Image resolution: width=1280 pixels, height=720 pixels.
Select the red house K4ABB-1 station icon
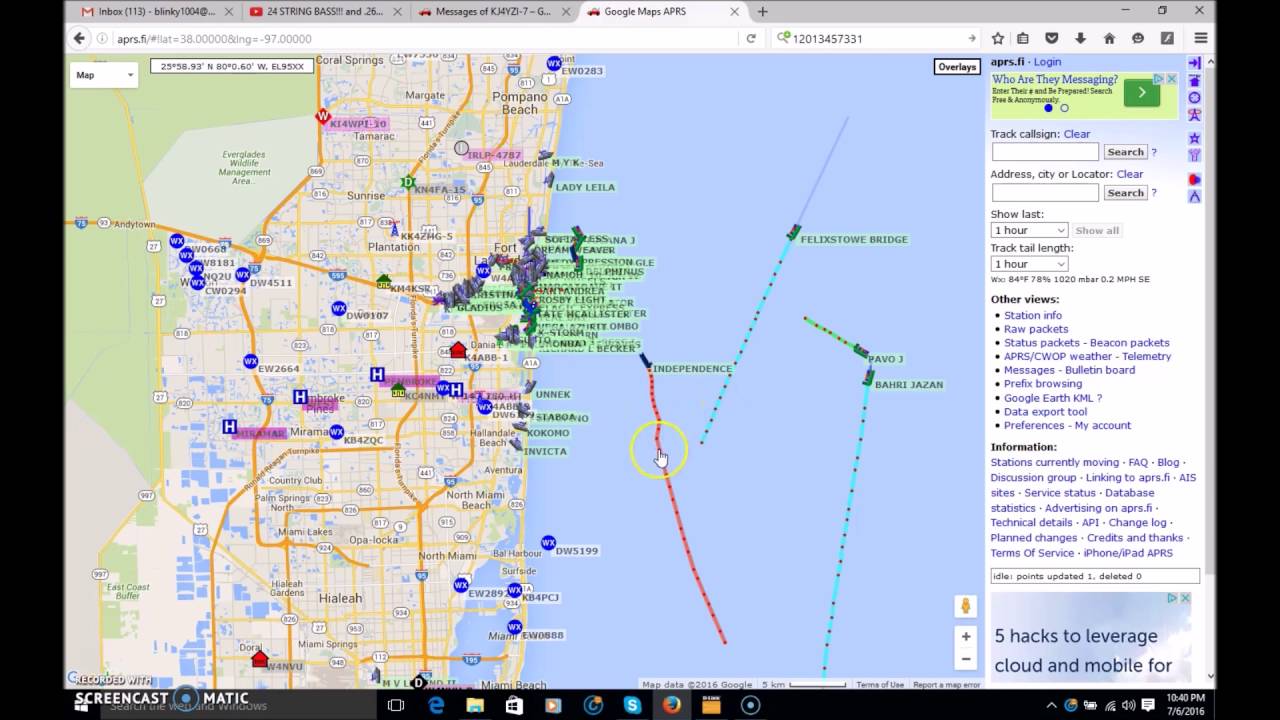(x=458, y=350)
